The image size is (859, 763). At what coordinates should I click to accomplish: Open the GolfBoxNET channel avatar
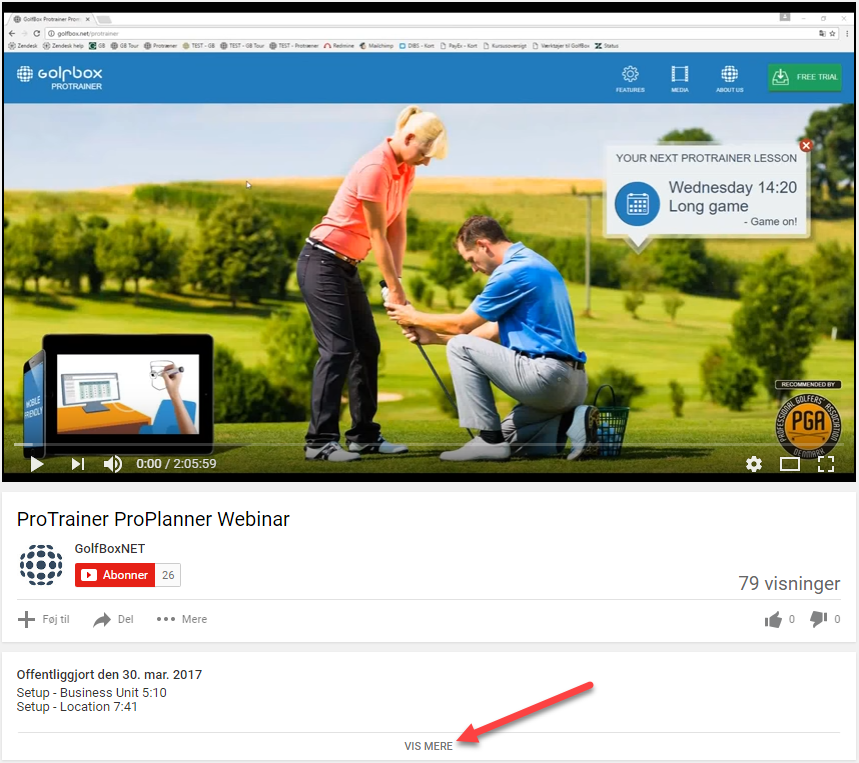(41, 565)
